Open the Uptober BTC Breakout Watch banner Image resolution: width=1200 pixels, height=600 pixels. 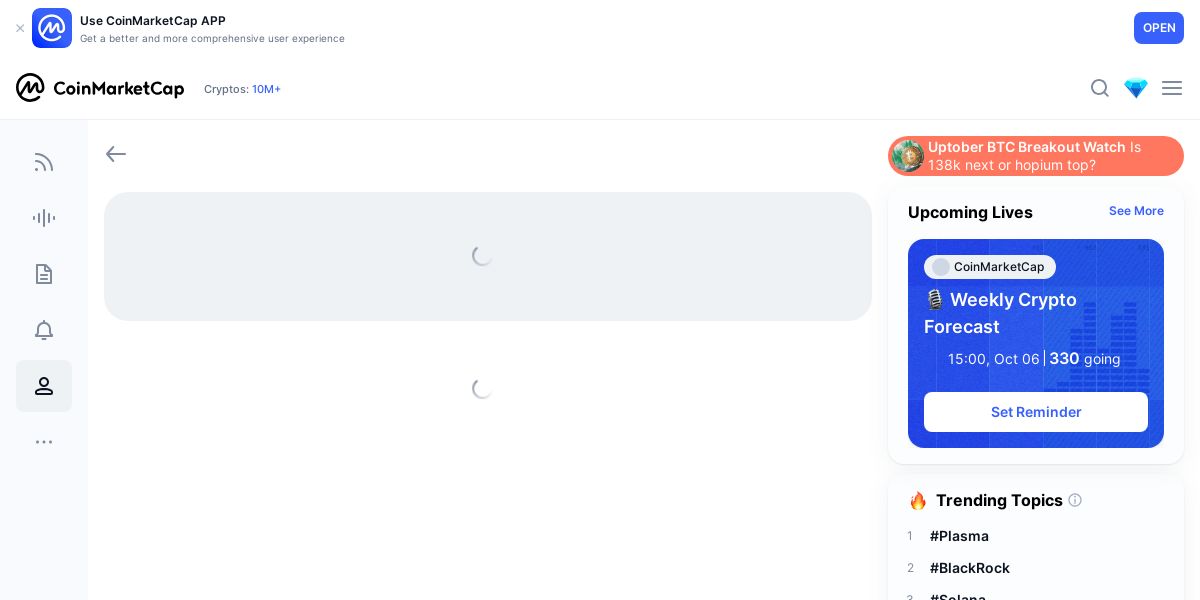(x=1036, y=156)
